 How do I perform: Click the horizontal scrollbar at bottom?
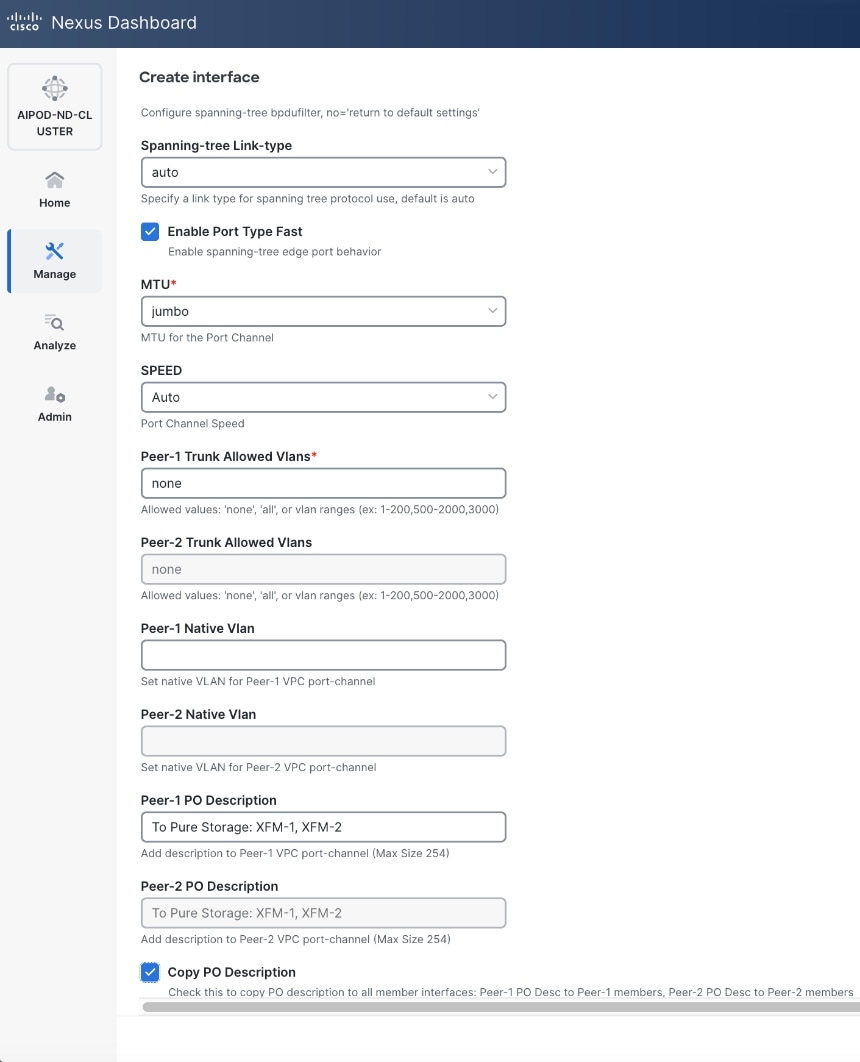coord(500,1007)
